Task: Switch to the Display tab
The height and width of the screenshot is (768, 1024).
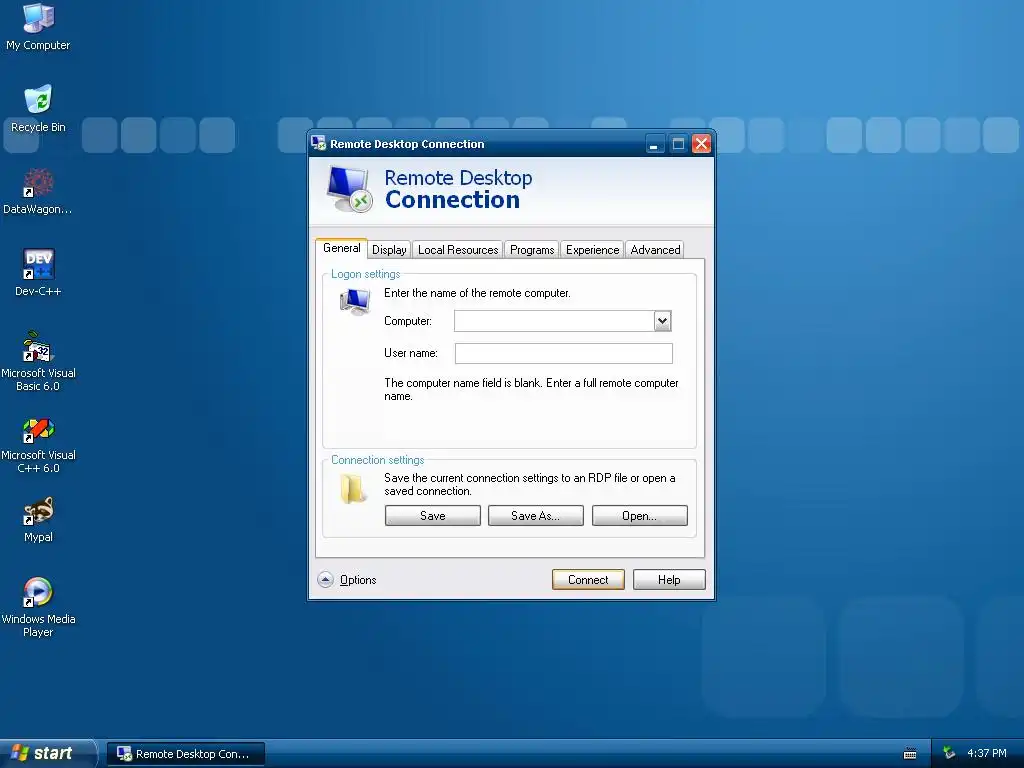Action: click(389, 249)
